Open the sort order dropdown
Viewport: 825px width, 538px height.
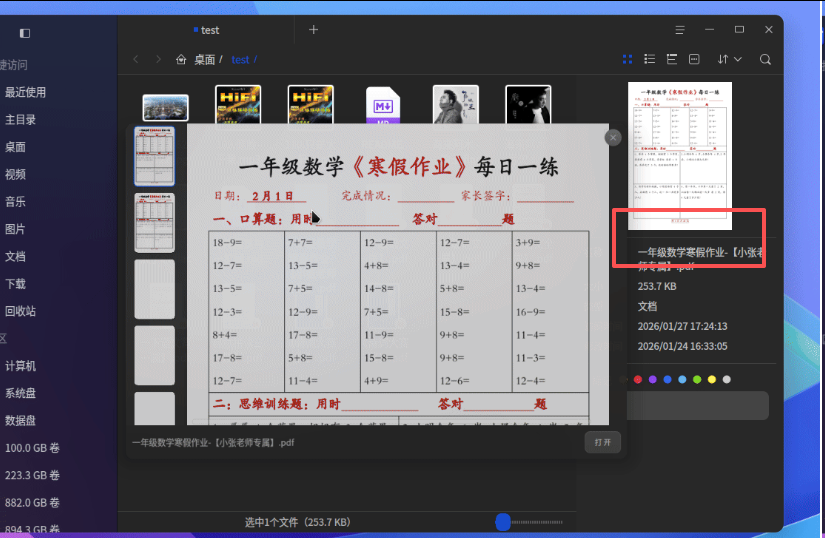pos(729,59)
